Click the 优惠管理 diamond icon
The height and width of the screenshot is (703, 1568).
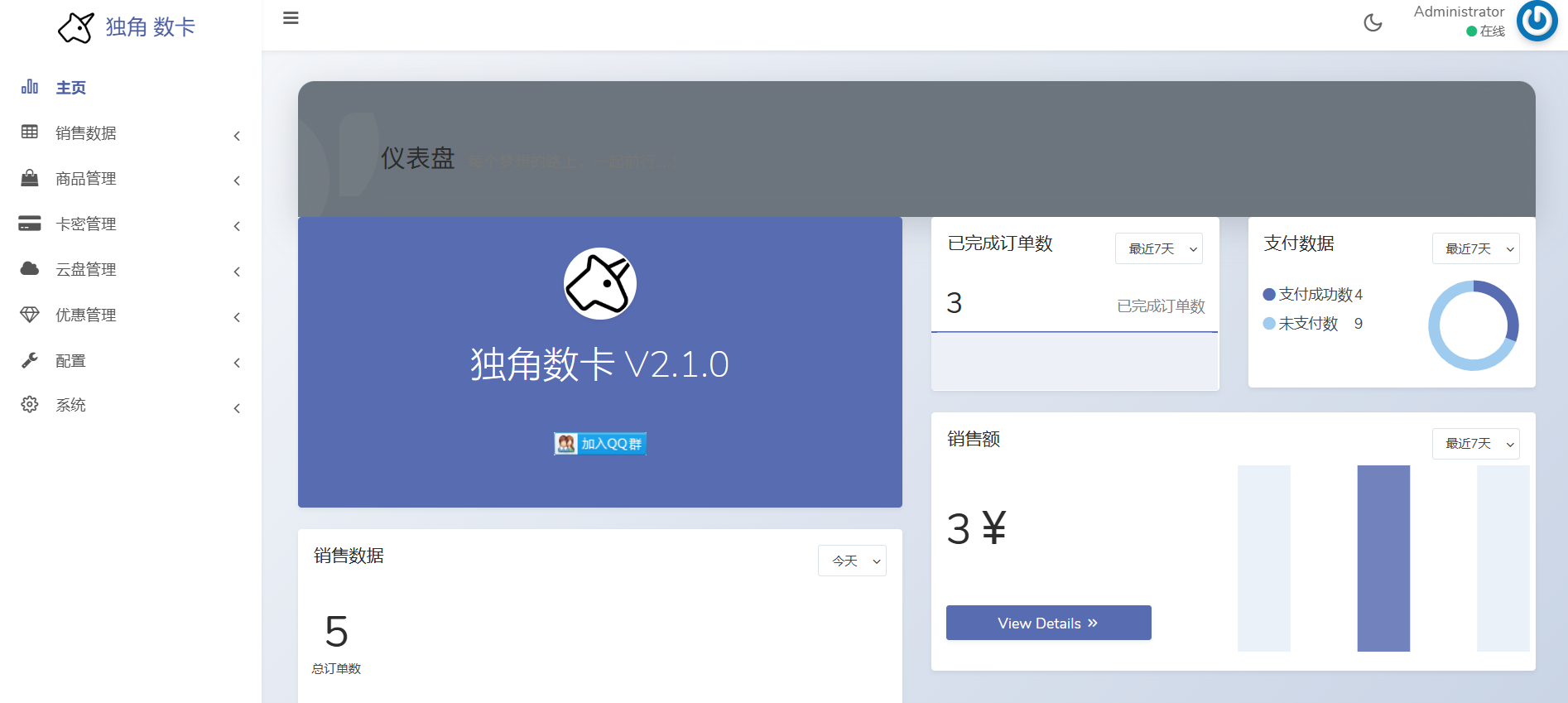[30, 315]
